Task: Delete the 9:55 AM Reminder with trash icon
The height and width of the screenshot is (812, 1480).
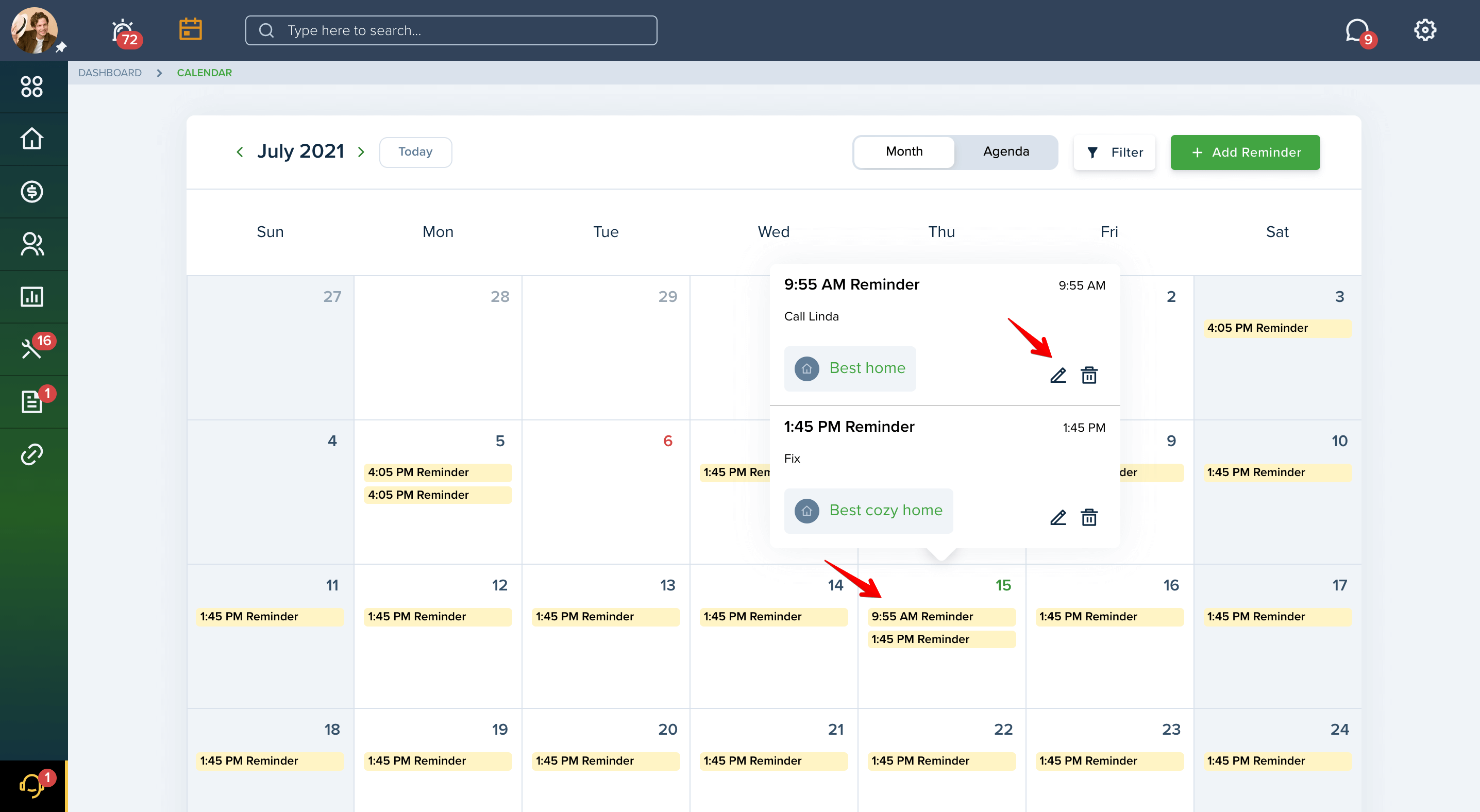Action: pos(1089,376)
